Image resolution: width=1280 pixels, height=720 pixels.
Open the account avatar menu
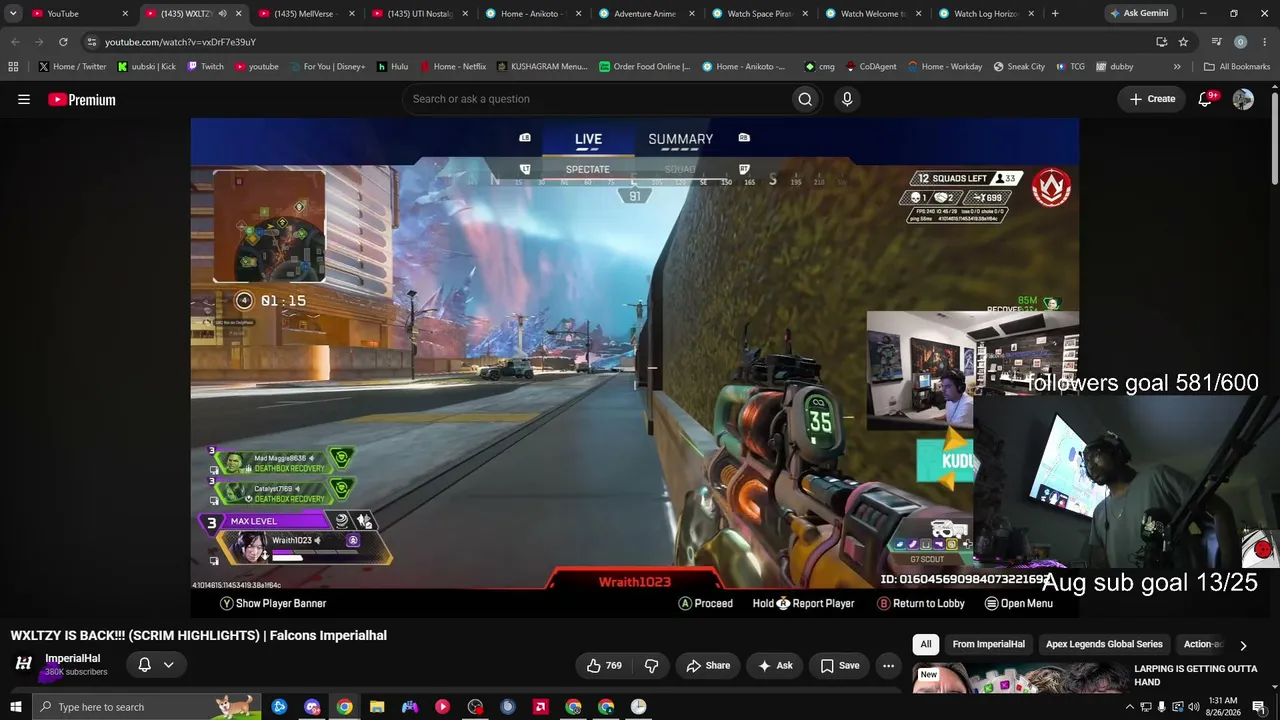(x=1243, y=99)
